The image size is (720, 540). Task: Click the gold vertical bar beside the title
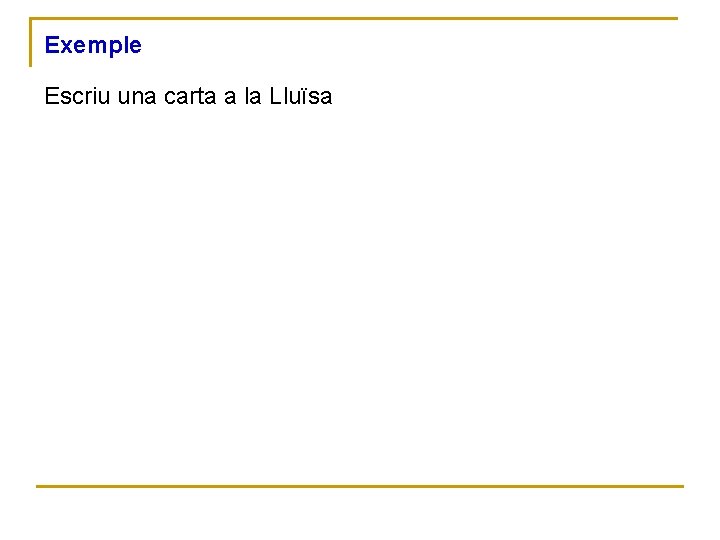(x=31, y=43)
